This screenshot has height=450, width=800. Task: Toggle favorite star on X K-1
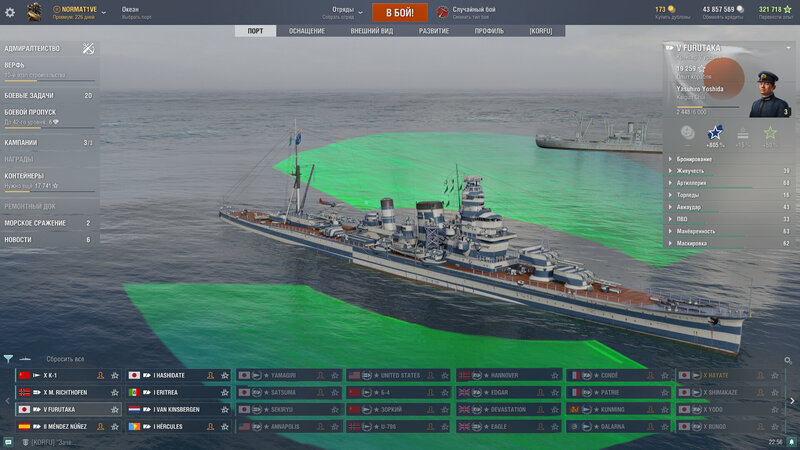pos(115,376)
